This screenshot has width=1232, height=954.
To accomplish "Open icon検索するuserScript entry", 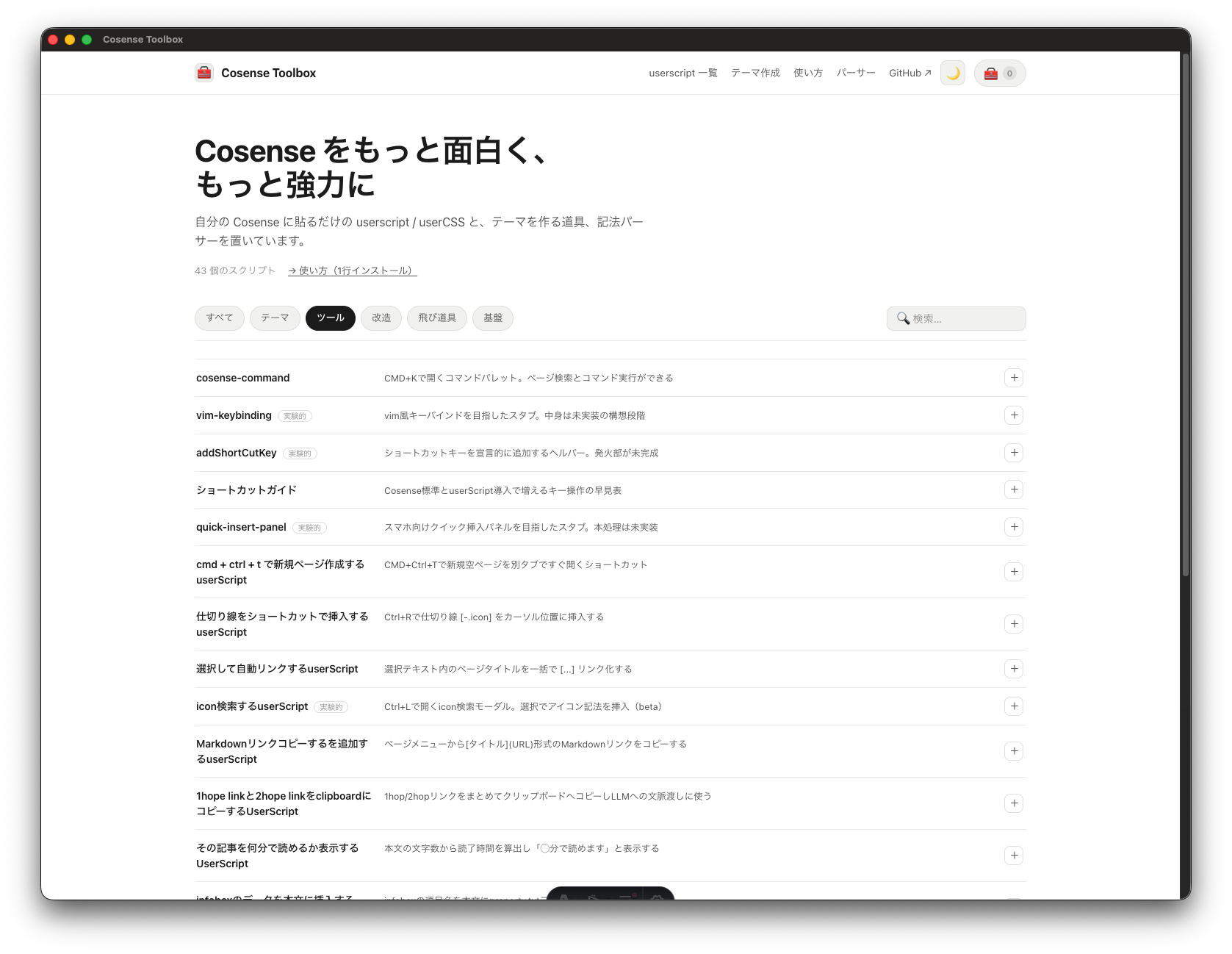I will pyautogui.click(x=252, y=706).
